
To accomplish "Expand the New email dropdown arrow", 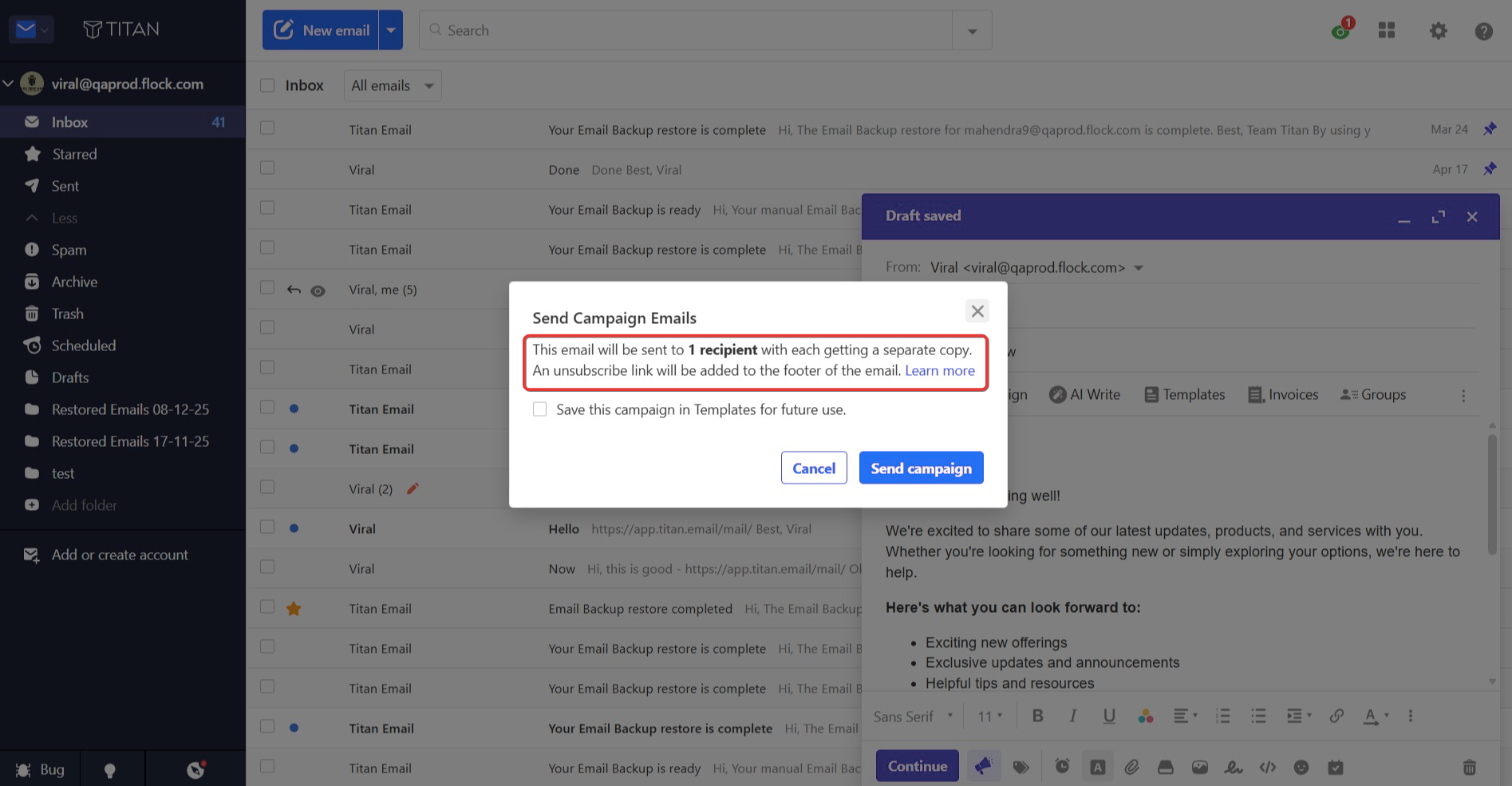I will pyautogui.click(x=391, y=30).
